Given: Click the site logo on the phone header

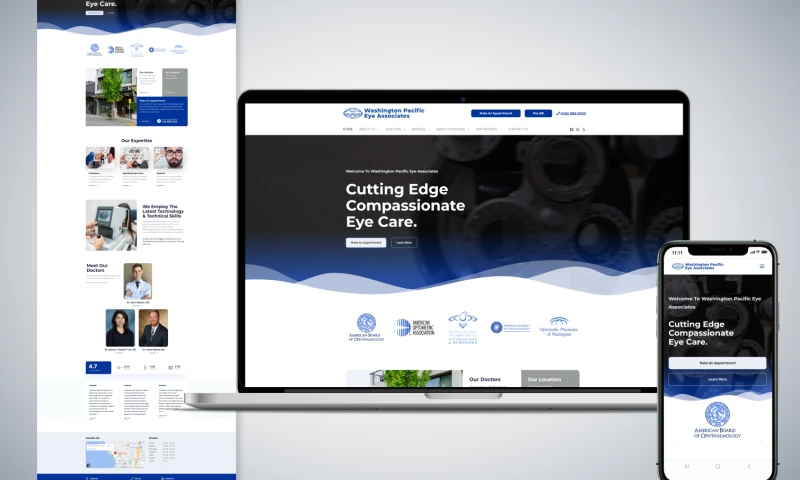Looking at the screenshot, I should click(697, 266).
